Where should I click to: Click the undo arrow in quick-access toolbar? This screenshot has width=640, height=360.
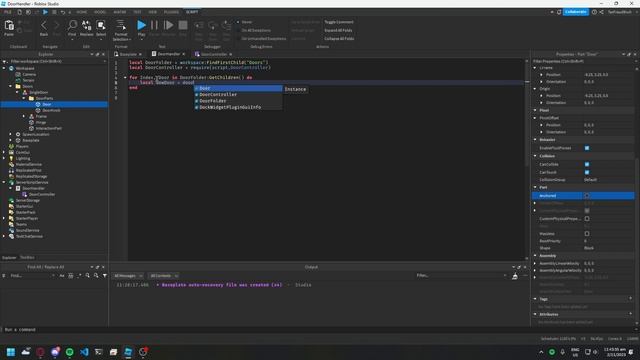pyautogui.click(x=63, y=12)
